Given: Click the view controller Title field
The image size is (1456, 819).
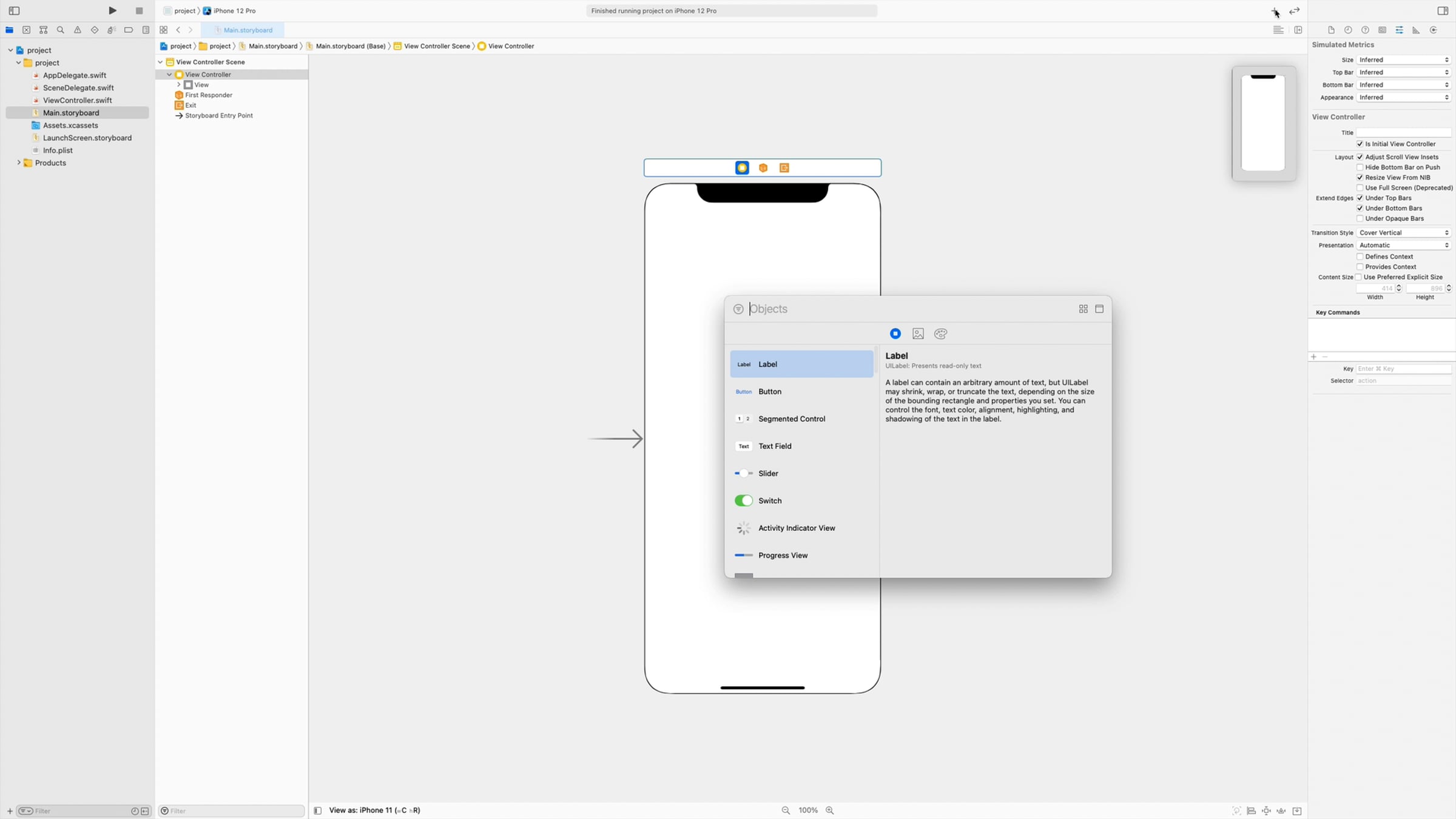Looking at the screenshot, I should [1403, 132].
